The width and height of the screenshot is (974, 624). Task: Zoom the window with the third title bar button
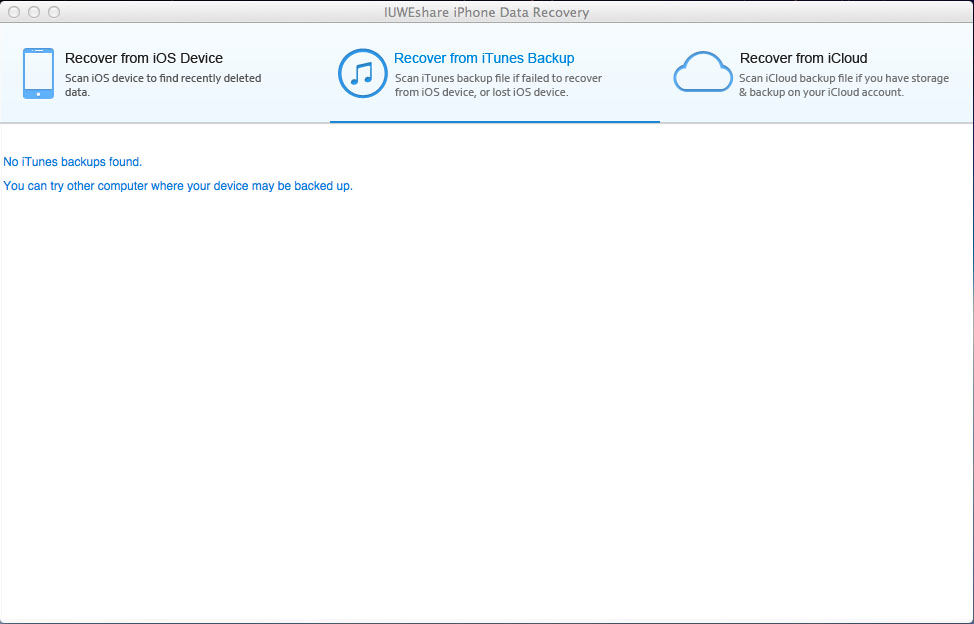(54, 12)
